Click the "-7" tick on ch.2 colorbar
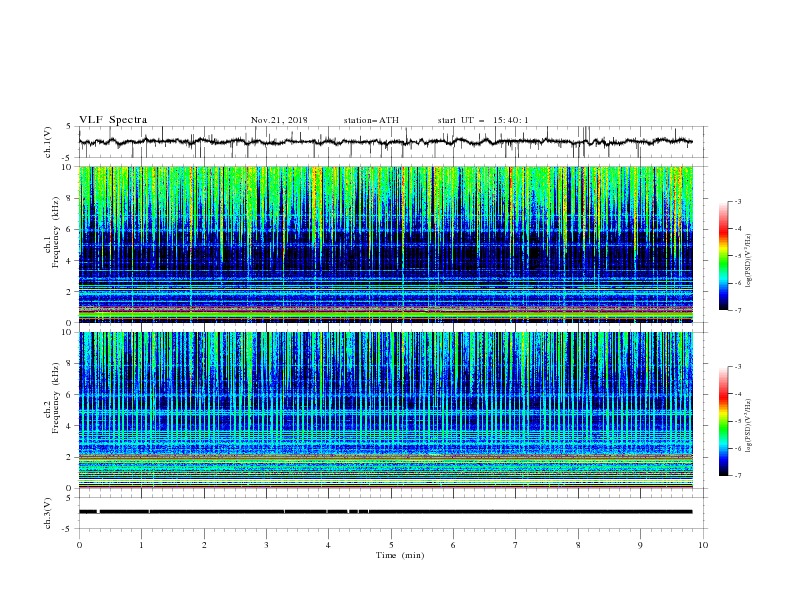This screenshot has height=612, width=792. tap(737, 476)
